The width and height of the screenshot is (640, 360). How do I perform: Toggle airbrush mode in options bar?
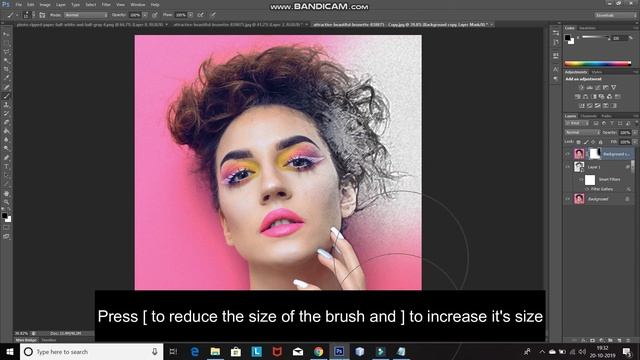tap(201, 15)
